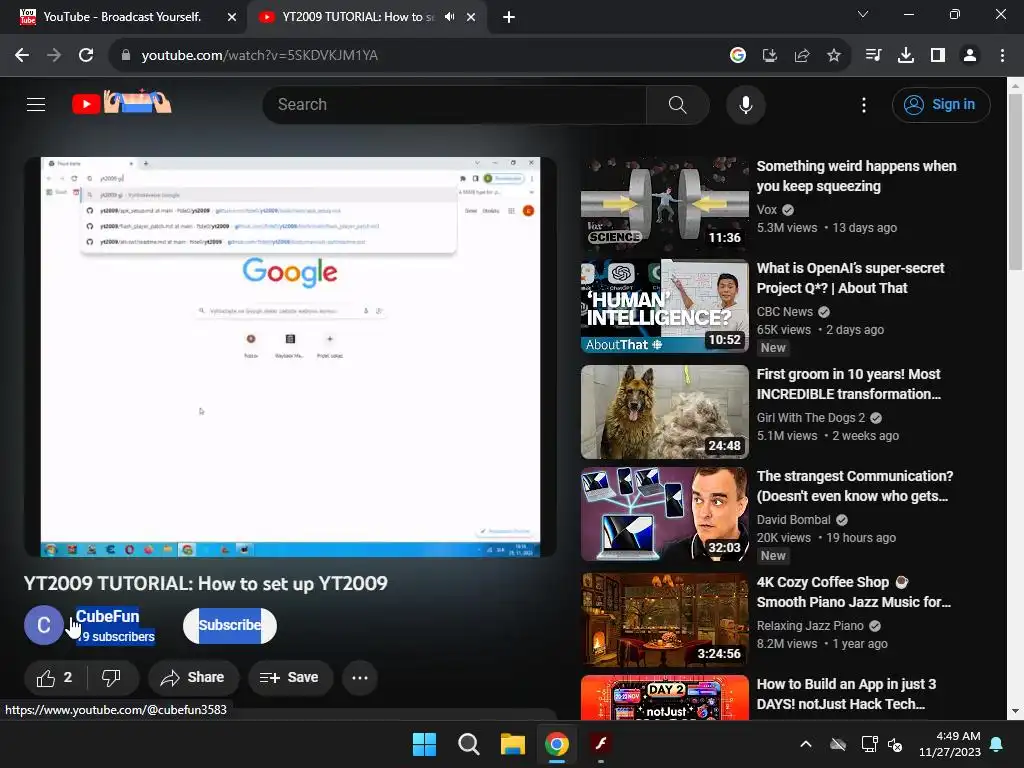The width and height of the screenshot is (1024, 768).
Task: Start voice search with microphone icon
Action: coord(745,104)
